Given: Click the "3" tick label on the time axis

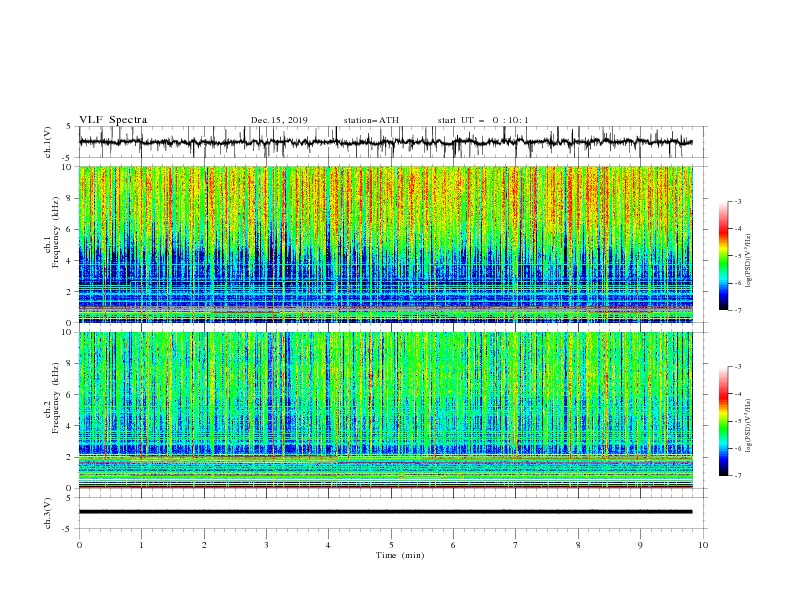Looking at the screenshot, I should pyautogui.click(x=266, y=545).
